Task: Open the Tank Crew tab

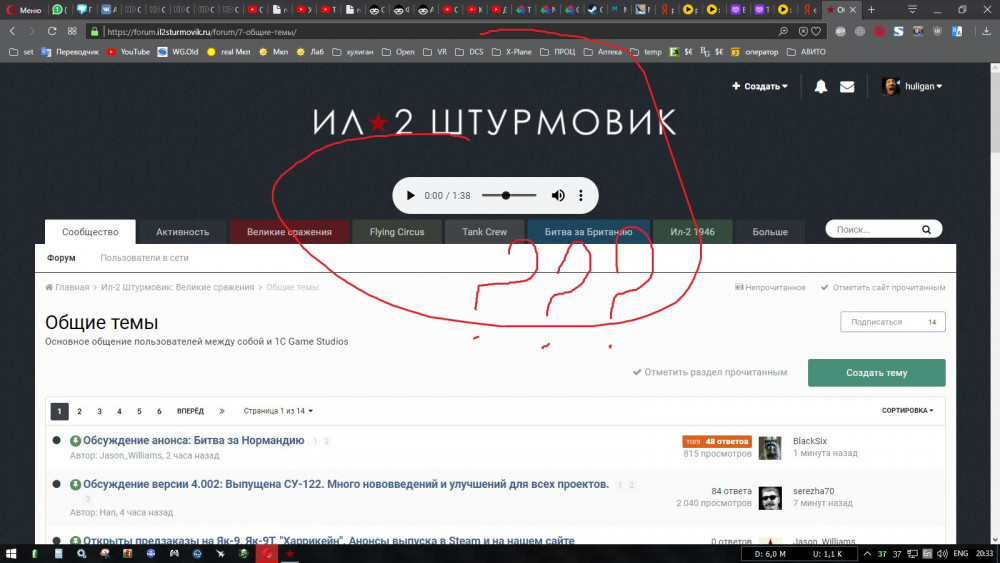Action: click(x=485, y=232)
